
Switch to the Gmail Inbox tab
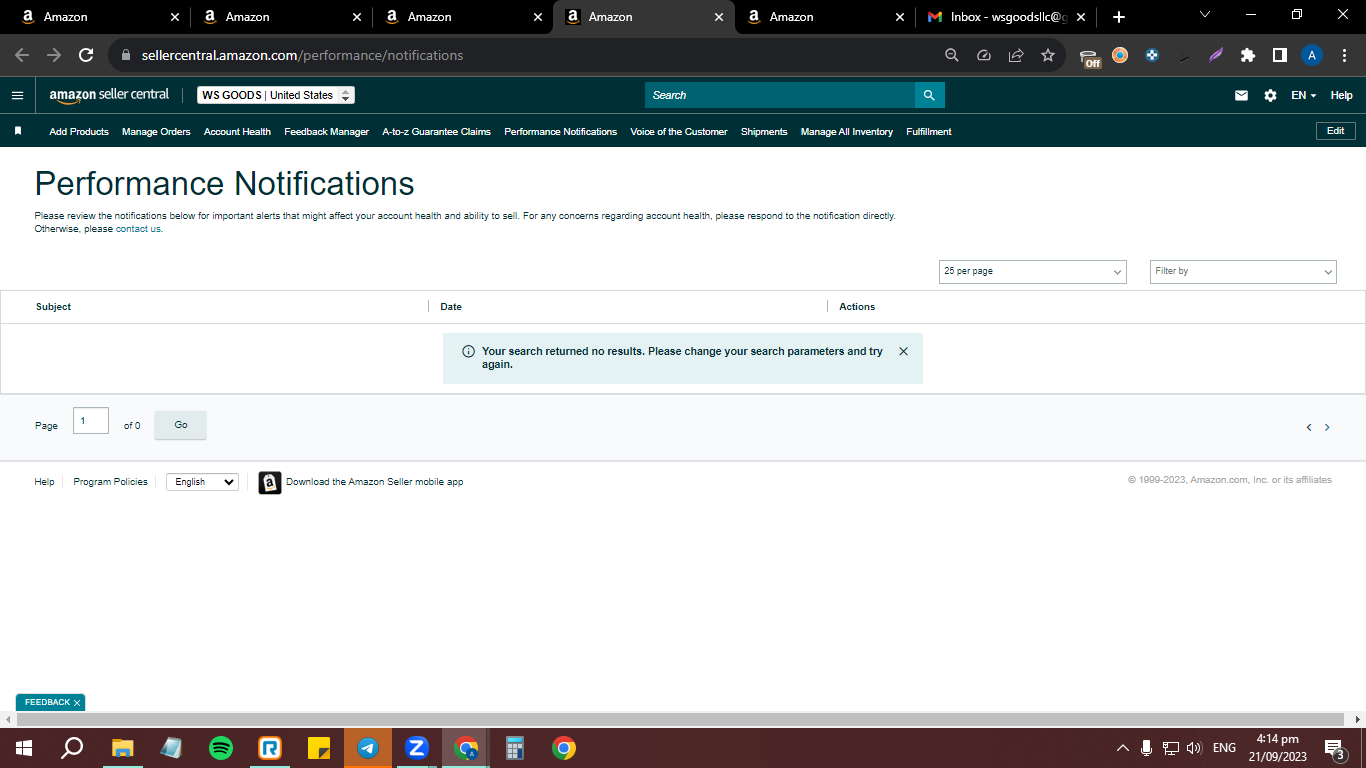pyautogui.click(x=1004, y=17)
